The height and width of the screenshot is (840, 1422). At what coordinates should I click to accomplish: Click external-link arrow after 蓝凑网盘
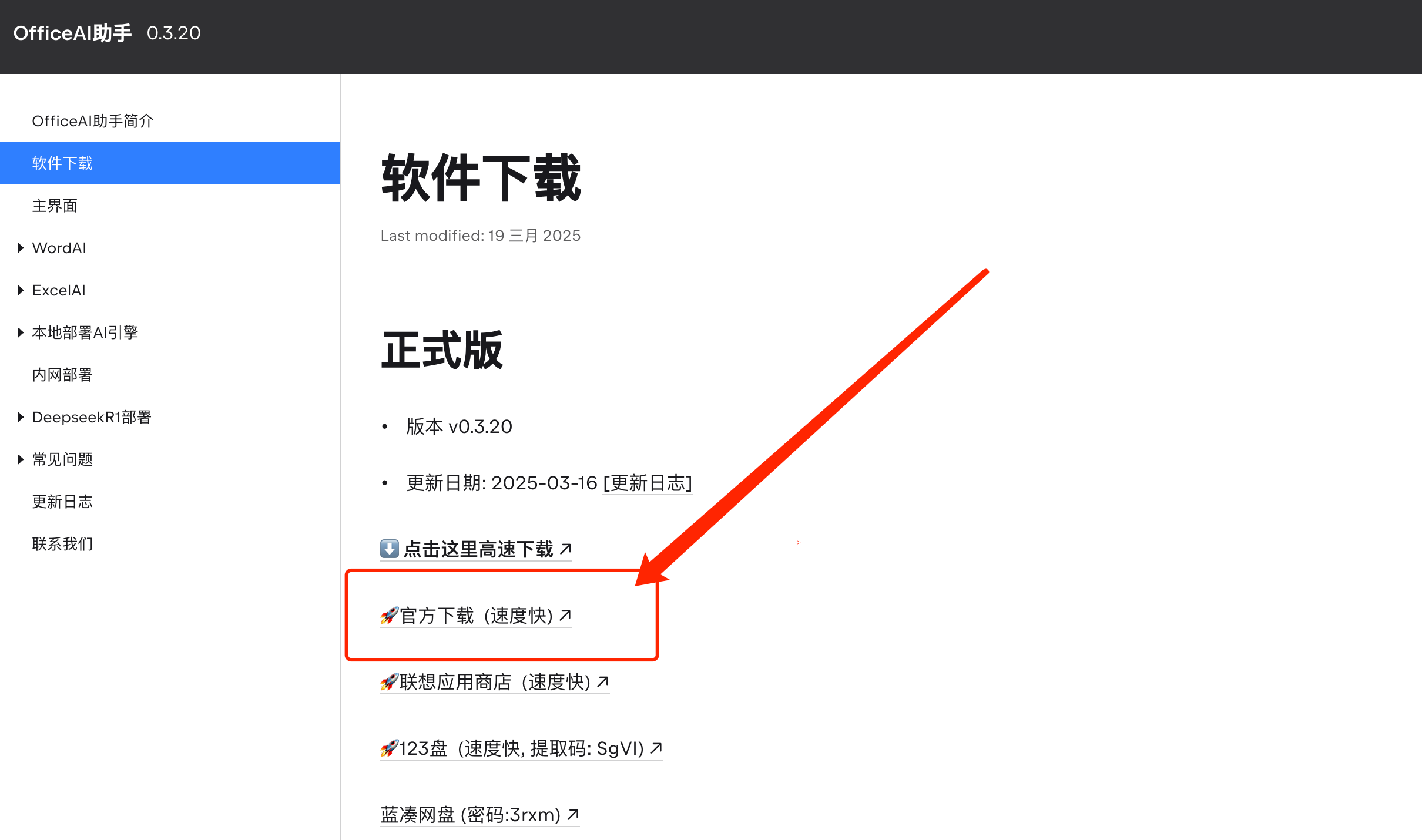click(x=573, y=814)
